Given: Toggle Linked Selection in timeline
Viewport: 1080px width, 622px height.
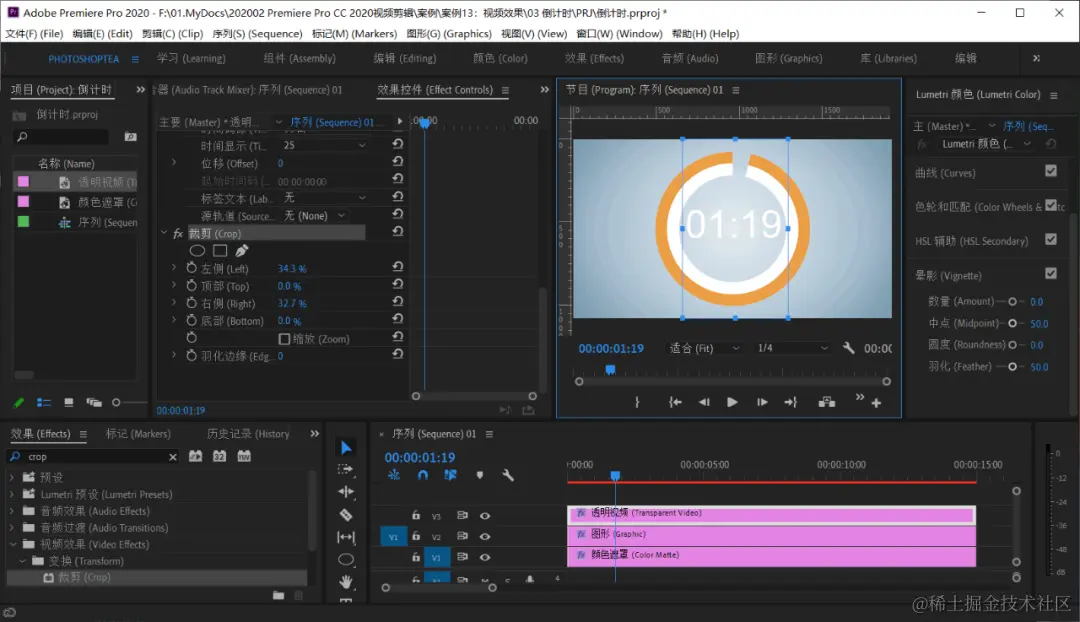Looking at the screenshot, I should (x=450, y=475).
